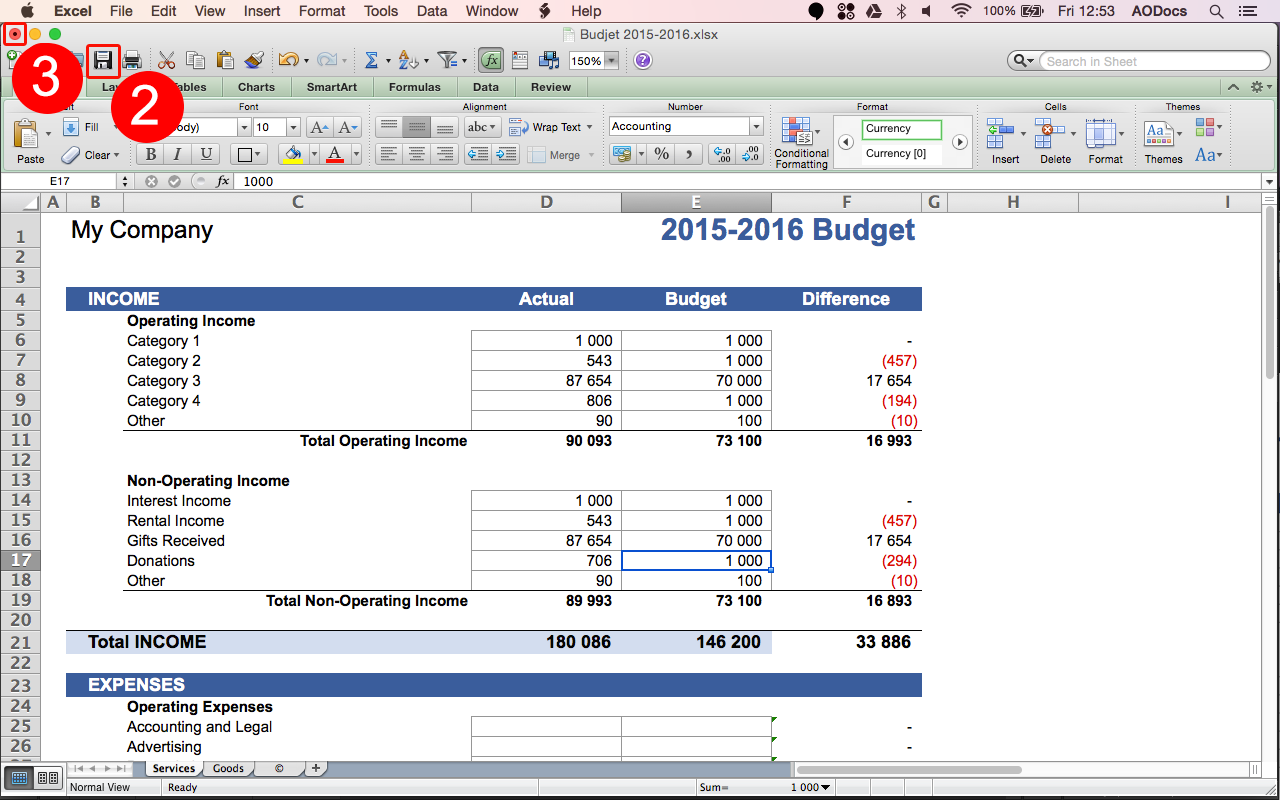
Task: Increase font size with A-up icon
Action: click(x=319, y=127)
